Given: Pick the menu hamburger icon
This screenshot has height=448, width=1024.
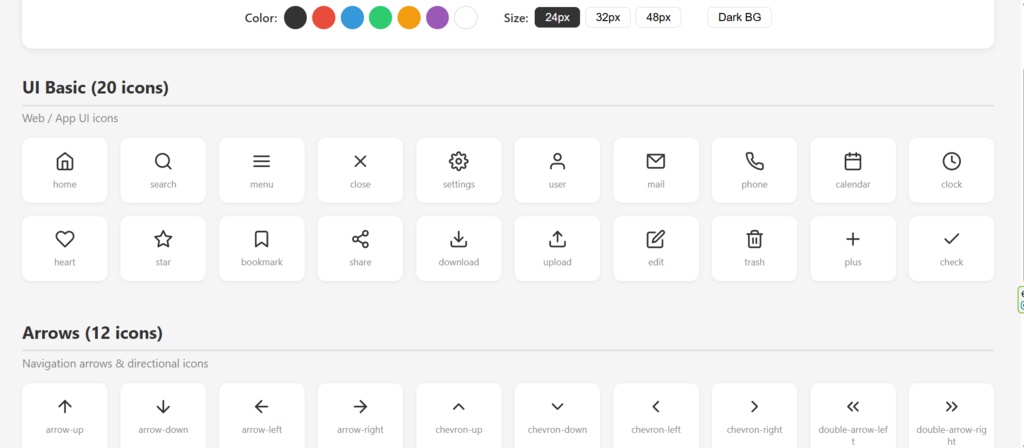Looking at the screenshot, I should point(262,161).
